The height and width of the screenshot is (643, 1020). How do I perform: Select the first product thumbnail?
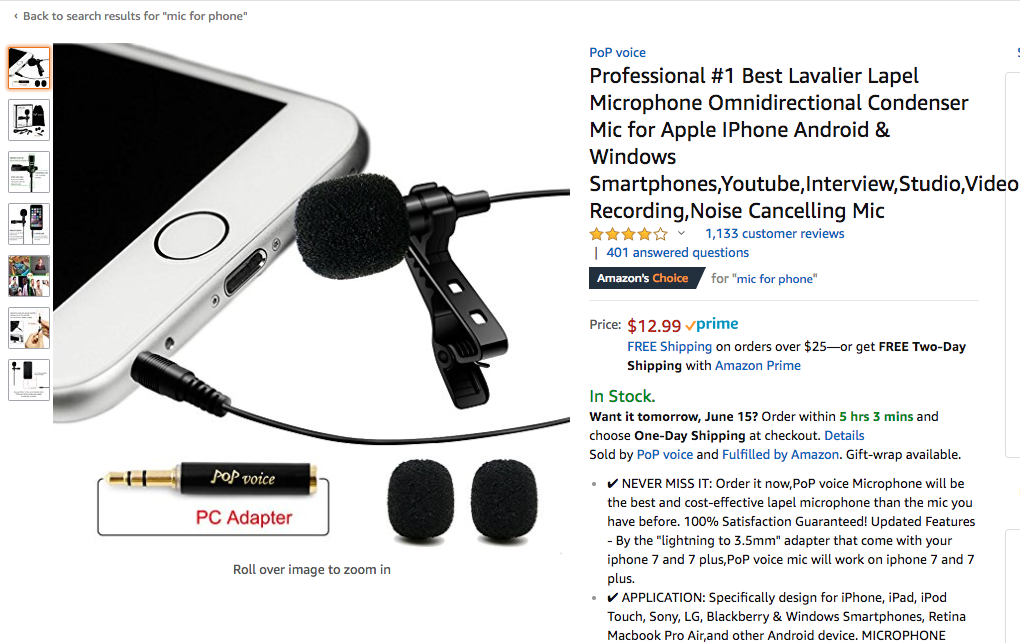coord(29,68)
